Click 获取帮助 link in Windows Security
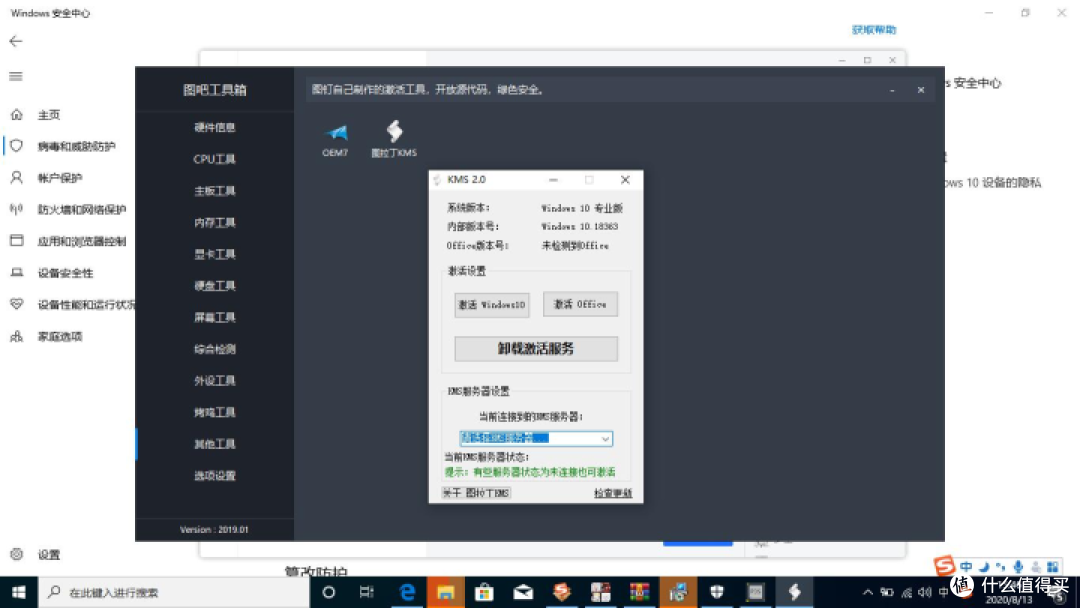 pos(874,30)
